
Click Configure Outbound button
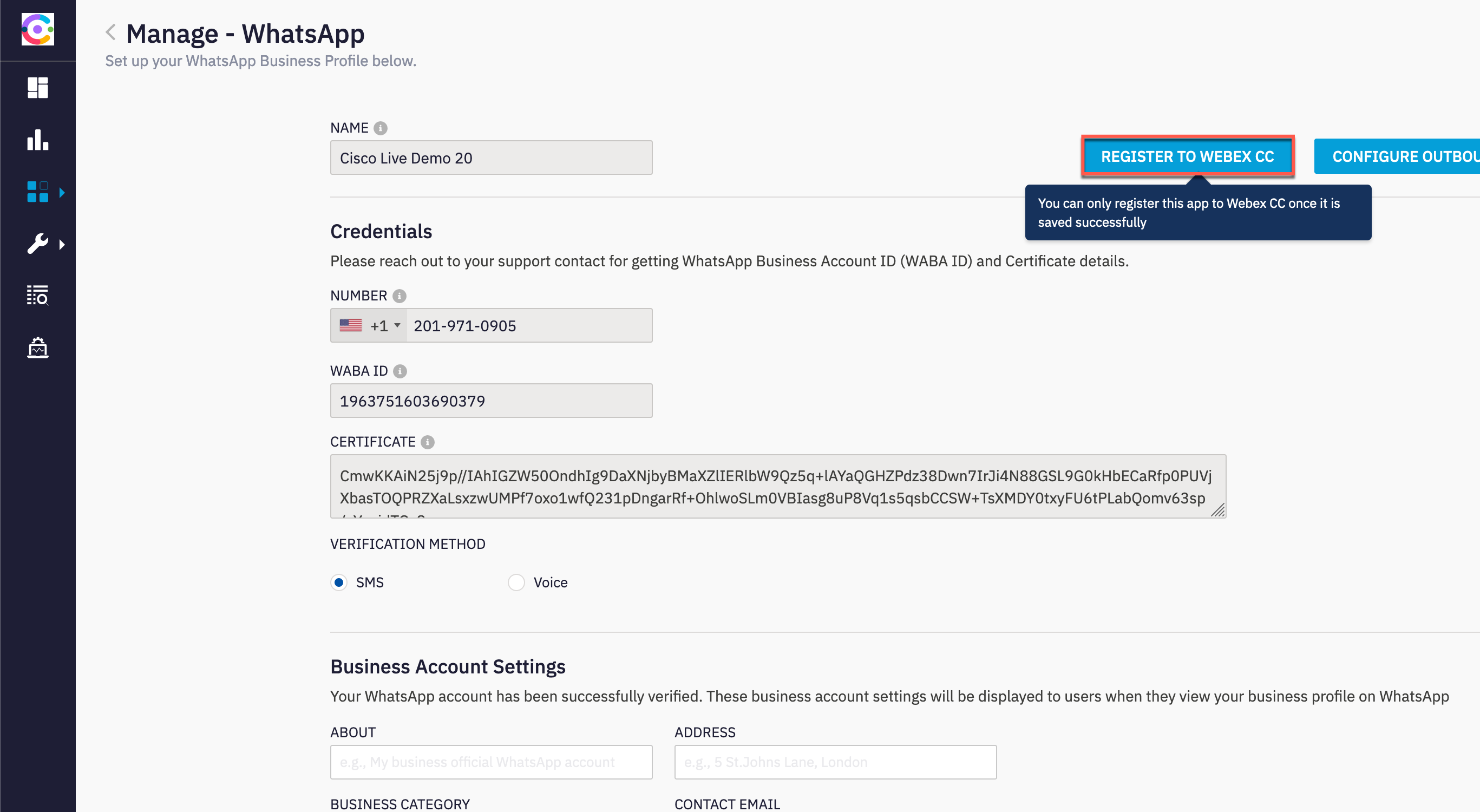pyautogui.click(x=1397, y=156)
